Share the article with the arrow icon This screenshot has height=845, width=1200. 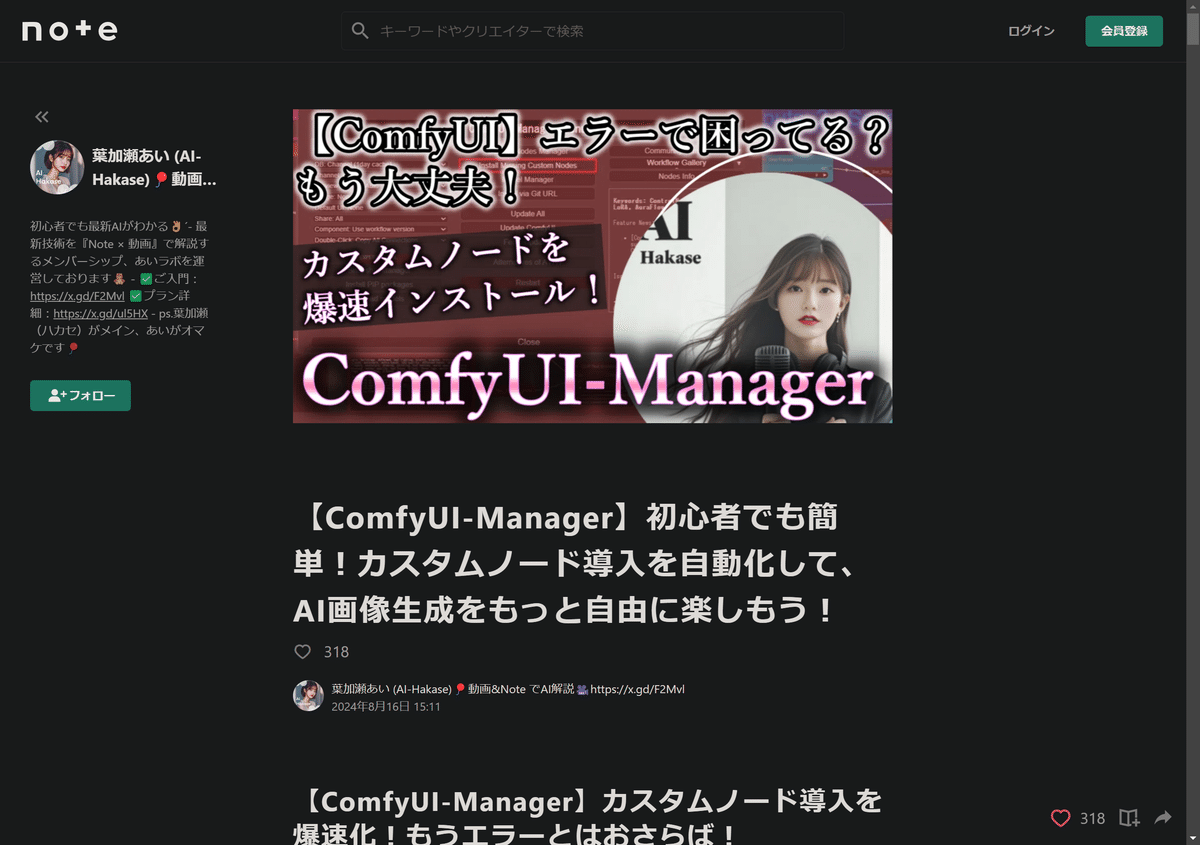click(1163, 818)
